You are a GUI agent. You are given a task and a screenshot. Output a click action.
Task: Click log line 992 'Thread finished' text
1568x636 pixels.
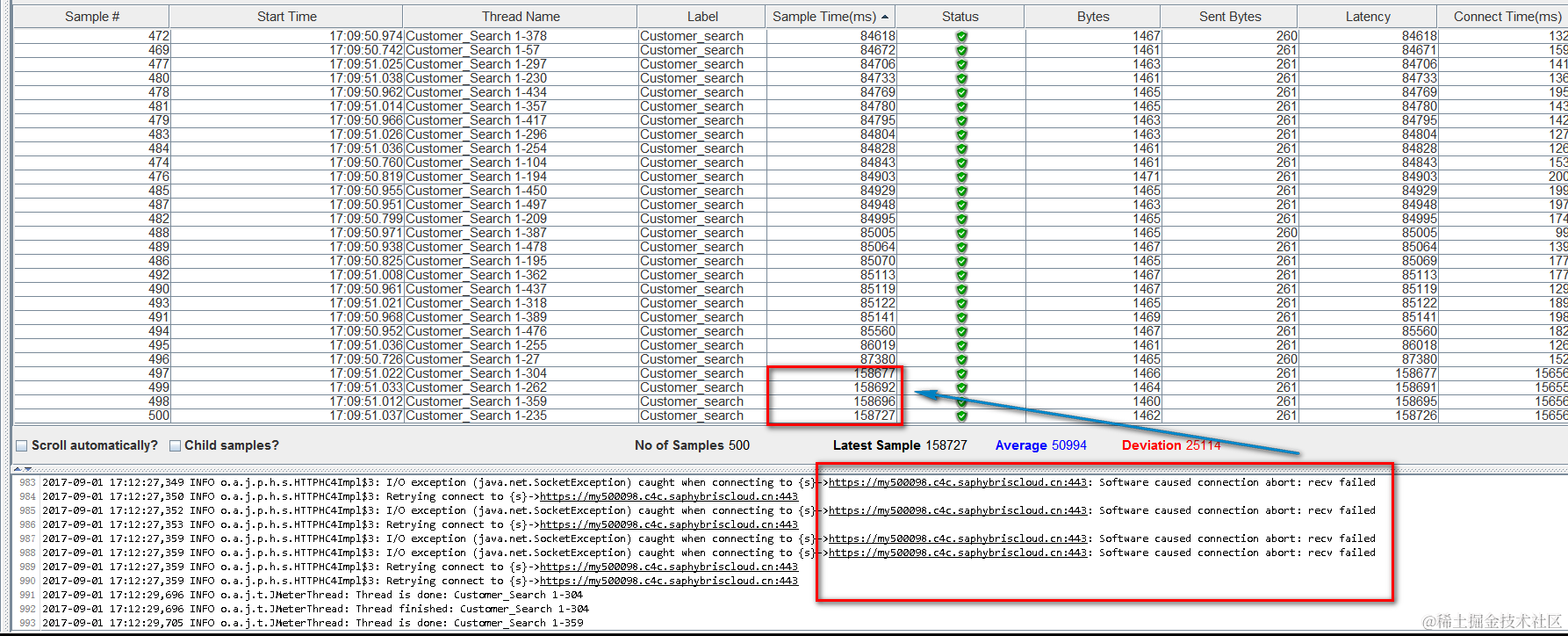(x=315, y=609)
